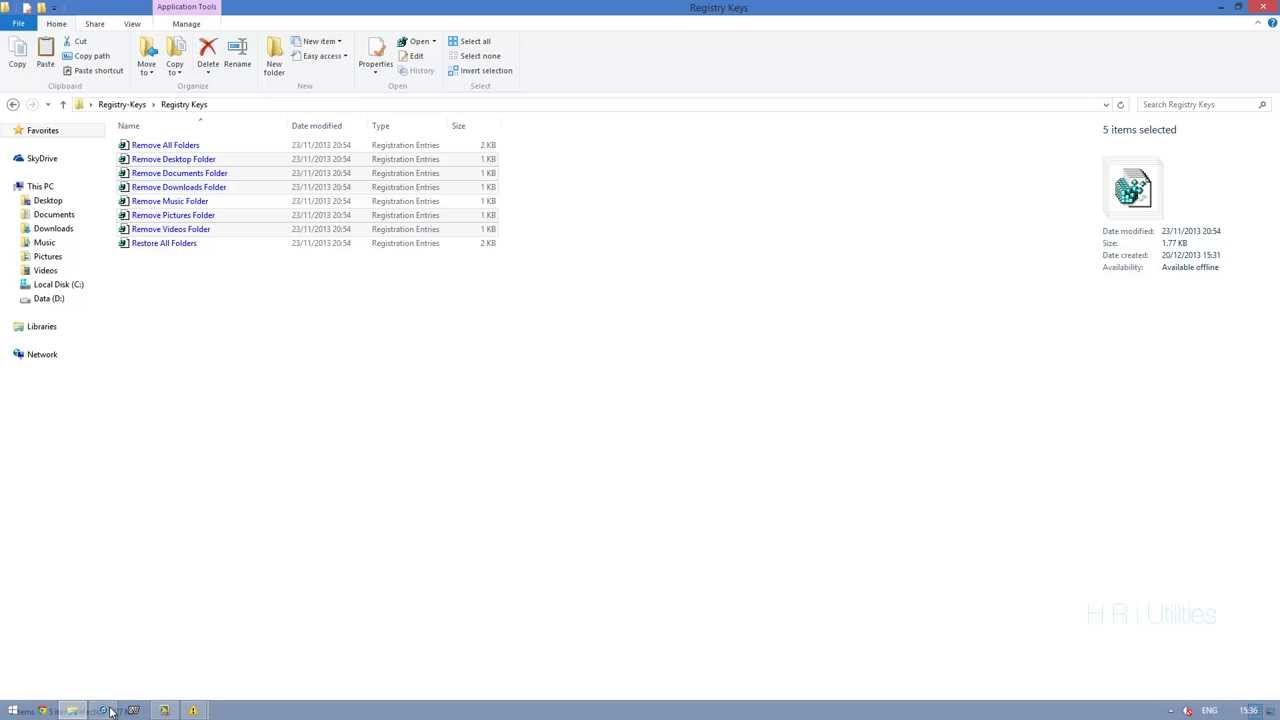This screenshot has height=720, width=1280.
Task: Open the Manage ribbon tab
Action: tap(186, 24)
